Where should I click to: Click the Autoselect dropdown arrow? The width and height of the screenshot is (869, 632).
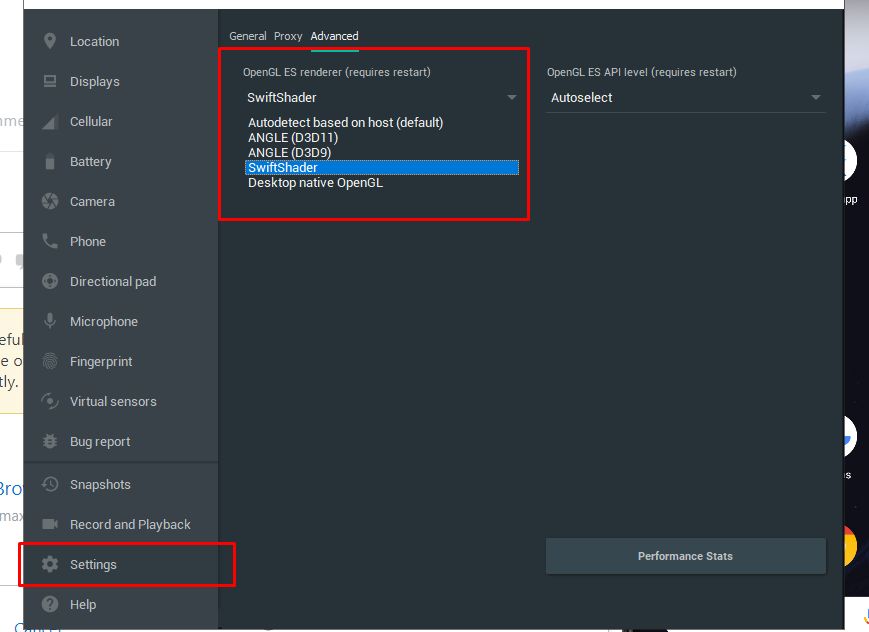click(x=816, y=98)
